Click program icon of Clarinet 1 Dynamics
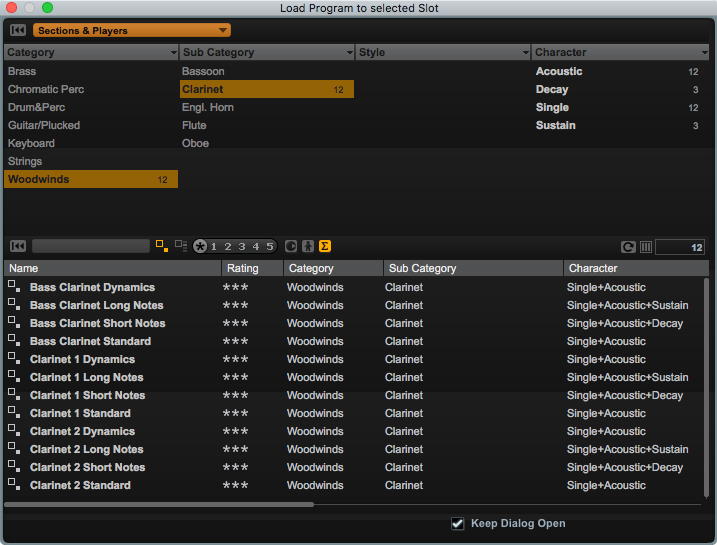 tap(14, 358)
